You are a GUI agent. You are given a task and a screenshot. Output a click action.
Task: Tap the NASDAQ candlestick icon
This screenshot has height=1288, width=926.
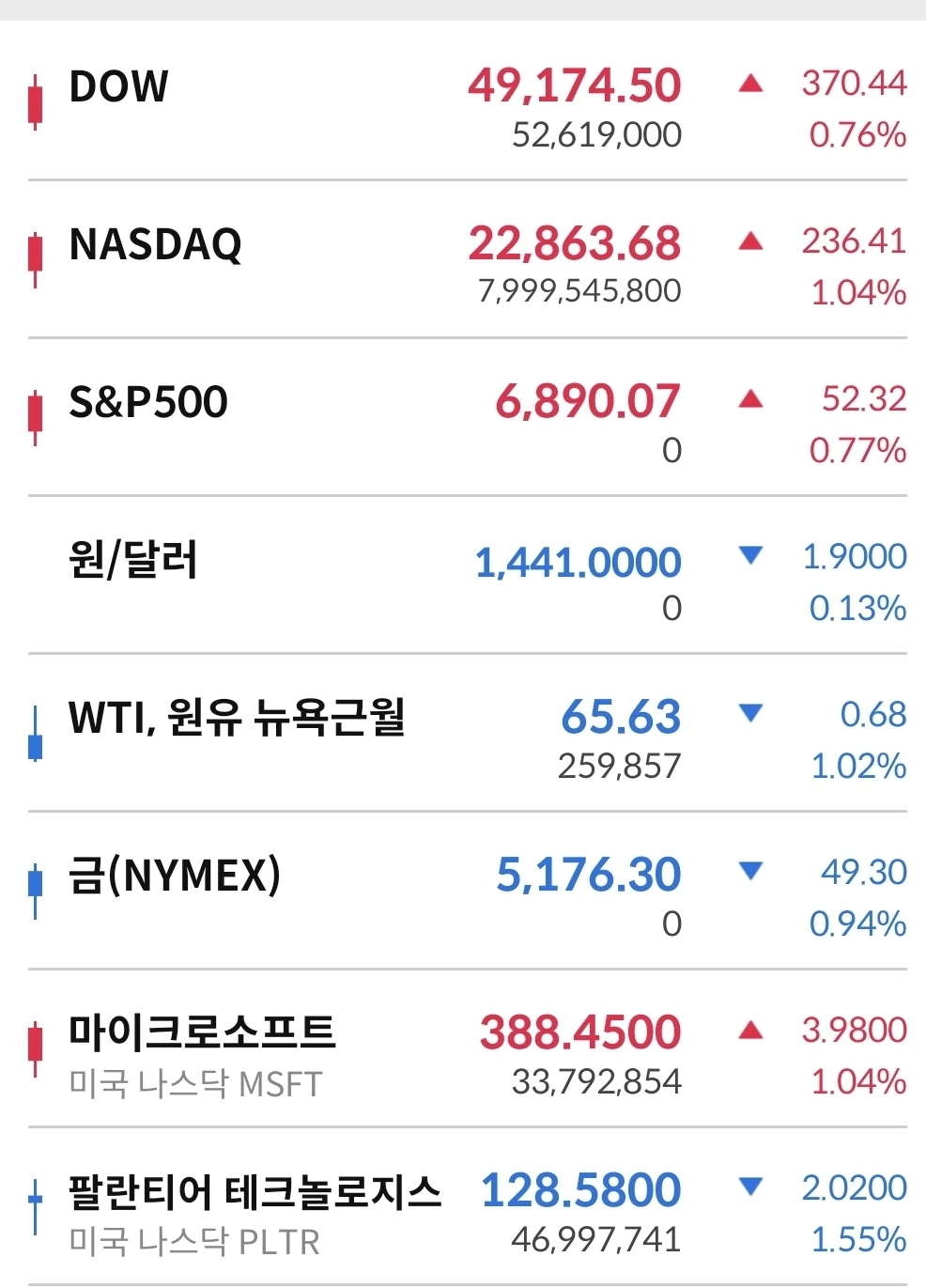point(36,259)
